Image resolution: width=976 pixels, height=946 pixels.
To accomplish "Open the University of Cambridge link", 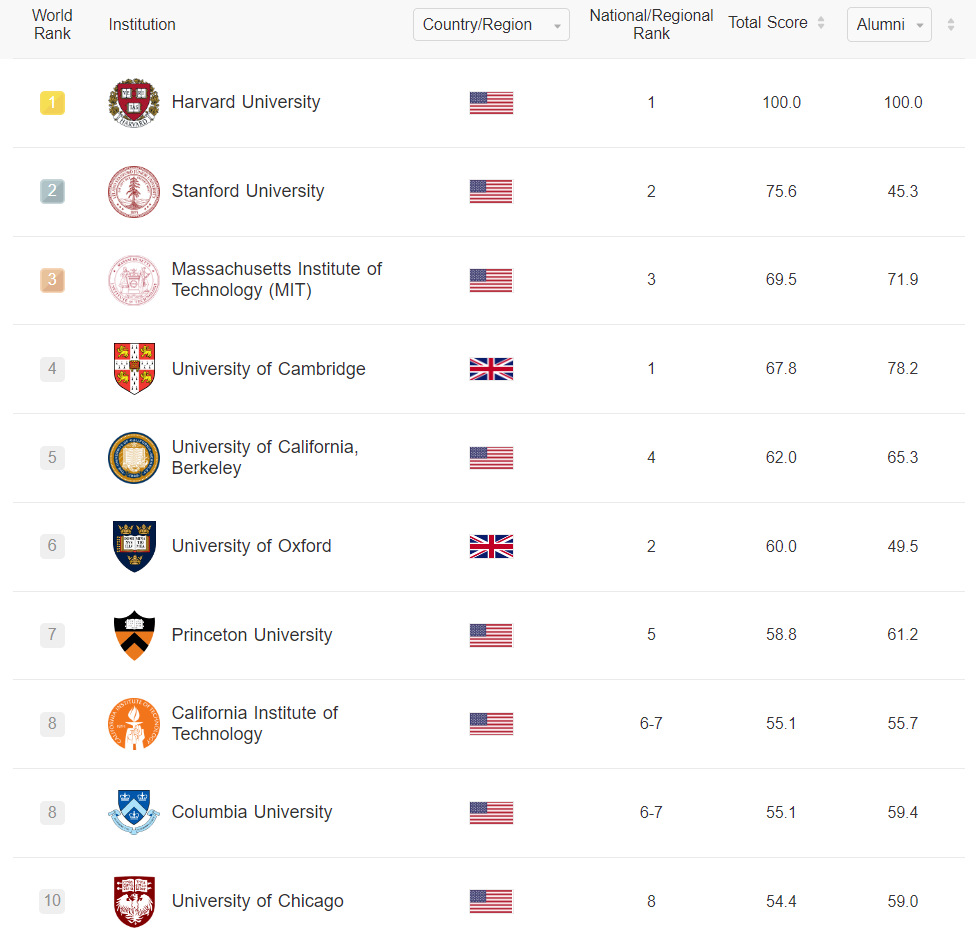I will [268, 369].
